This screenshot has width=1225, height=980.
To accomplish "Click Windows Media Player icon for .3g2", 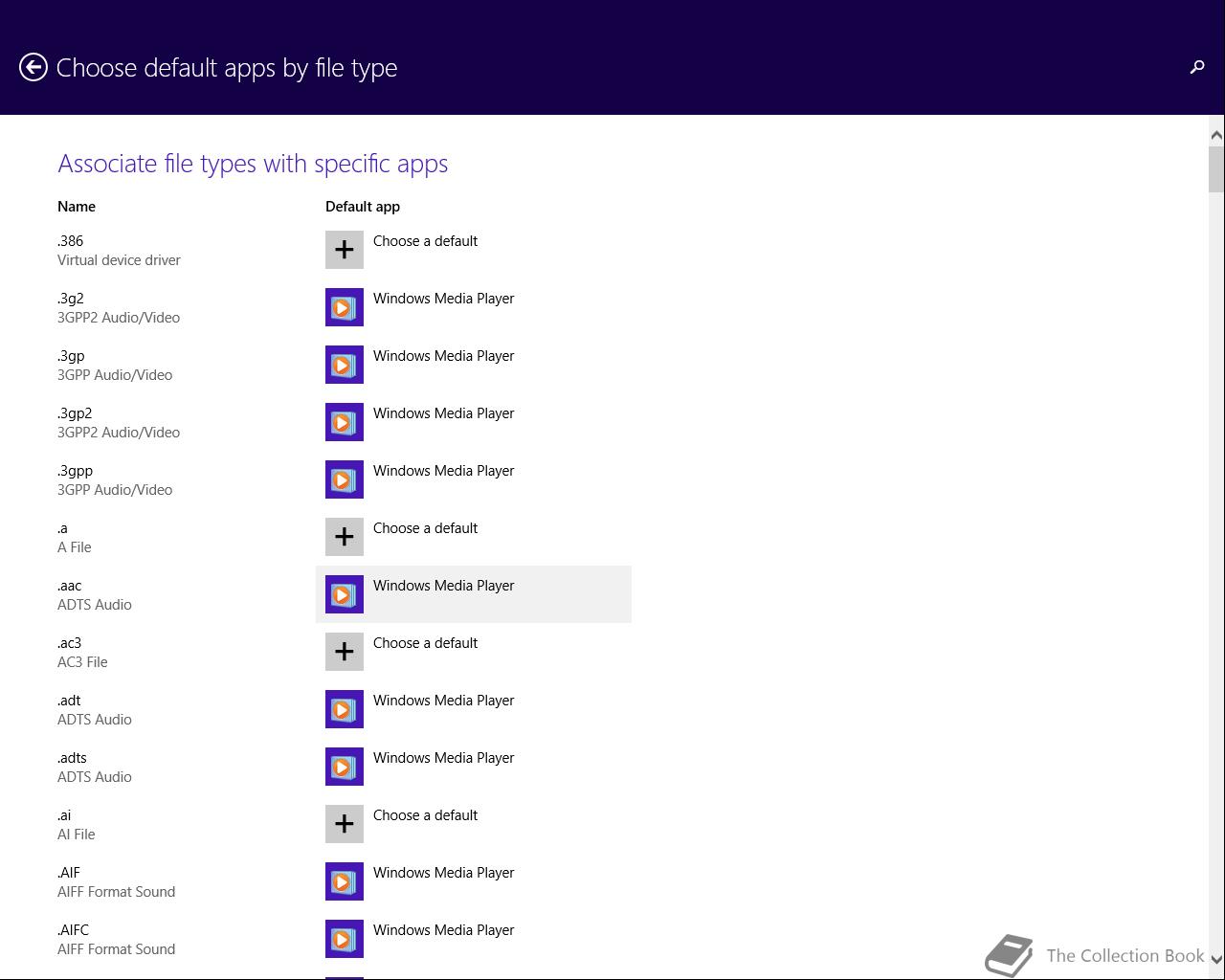I will click(x=345, y=307).
